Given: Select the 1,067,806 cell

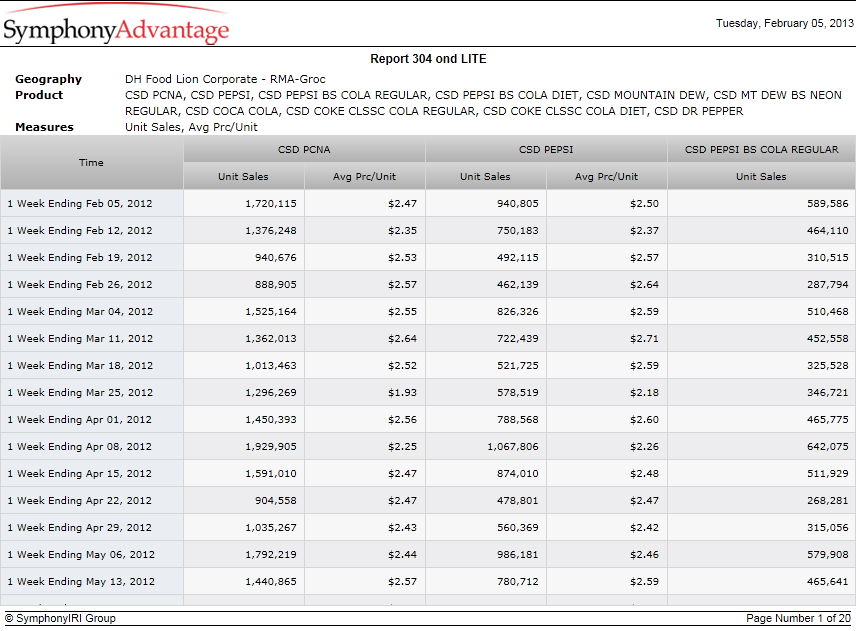Looking at the screenshot, I should pyautogui.click(x=485, y=447).
